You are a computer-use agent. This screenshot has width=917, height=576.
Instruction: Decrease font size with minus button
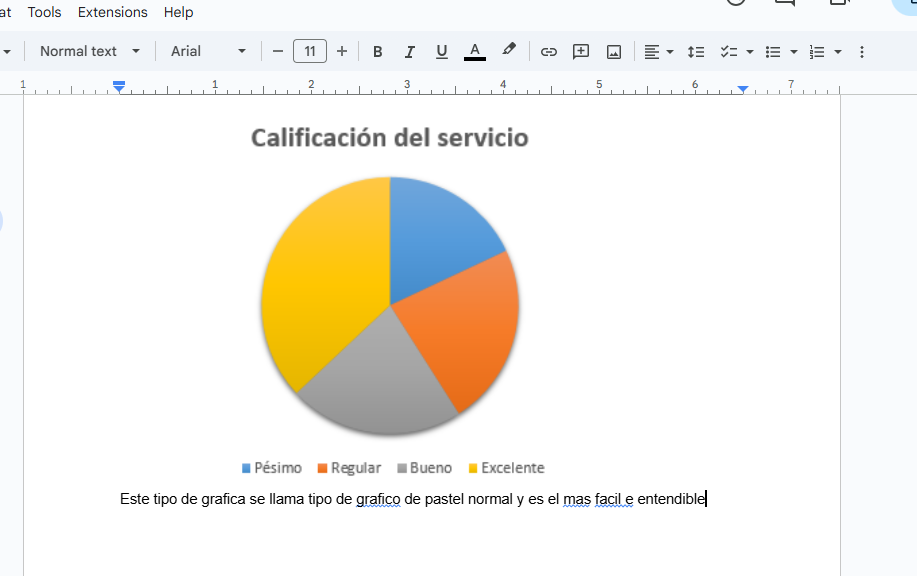point(278,51)
